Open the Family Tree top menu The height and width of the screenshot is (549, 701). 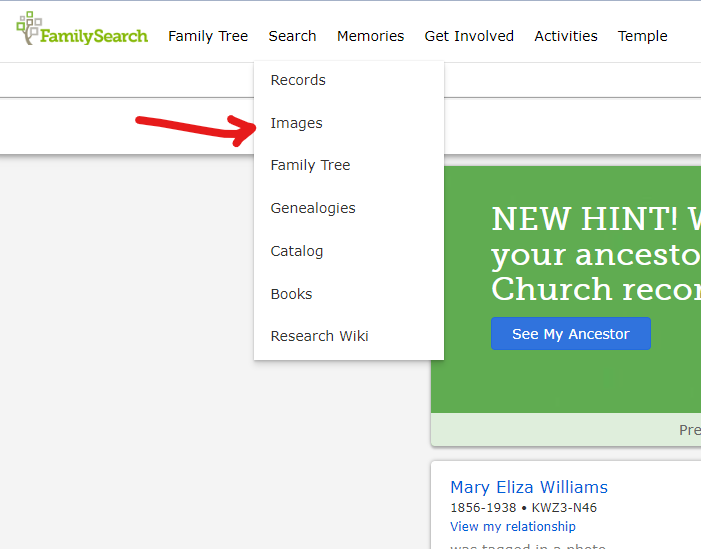[x=208, y=36]
